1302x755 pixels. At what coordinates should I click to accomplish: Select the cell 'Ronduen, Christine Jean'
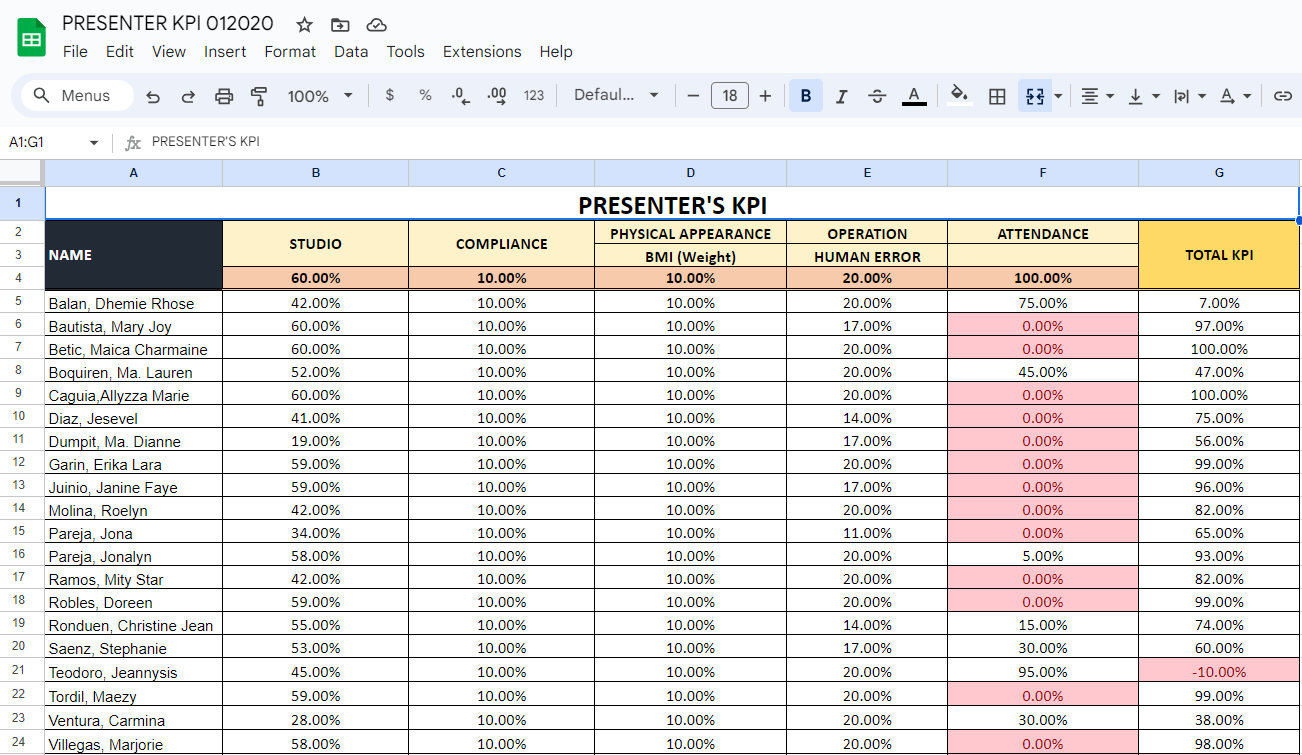pos(134,626)
